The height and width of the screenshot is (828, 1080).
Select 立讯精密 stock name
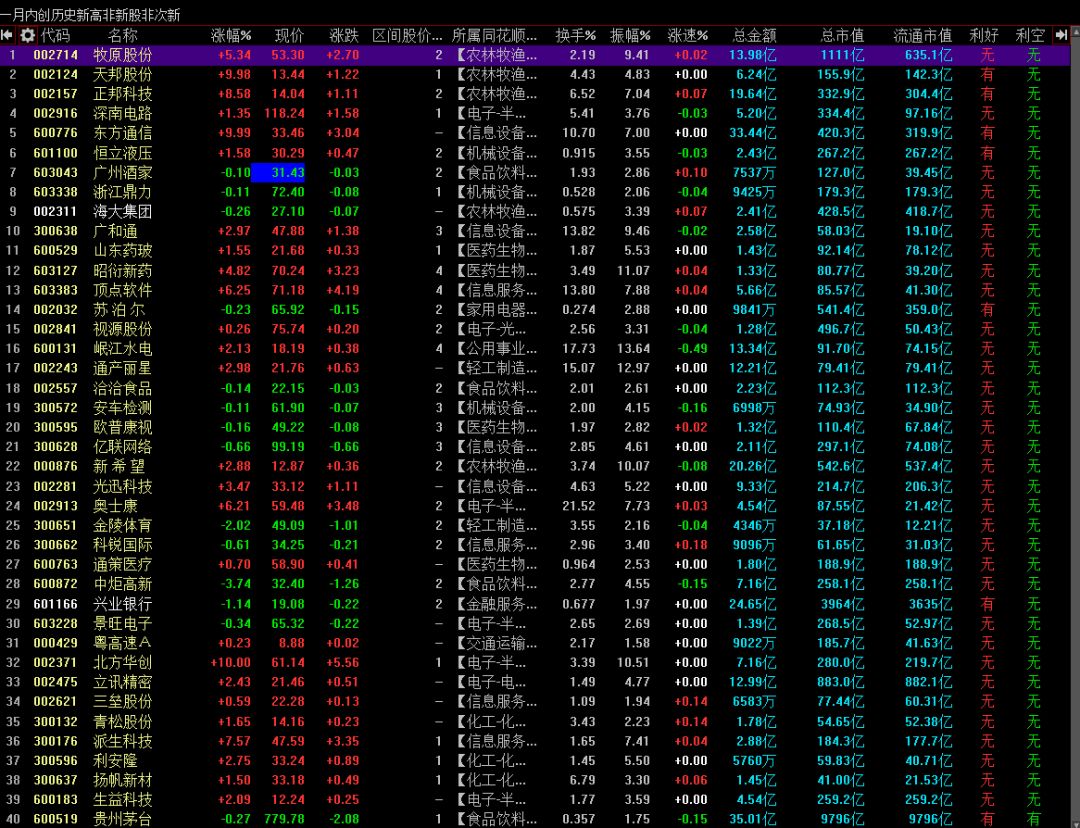pyautogui.click(x=123, y=682)
